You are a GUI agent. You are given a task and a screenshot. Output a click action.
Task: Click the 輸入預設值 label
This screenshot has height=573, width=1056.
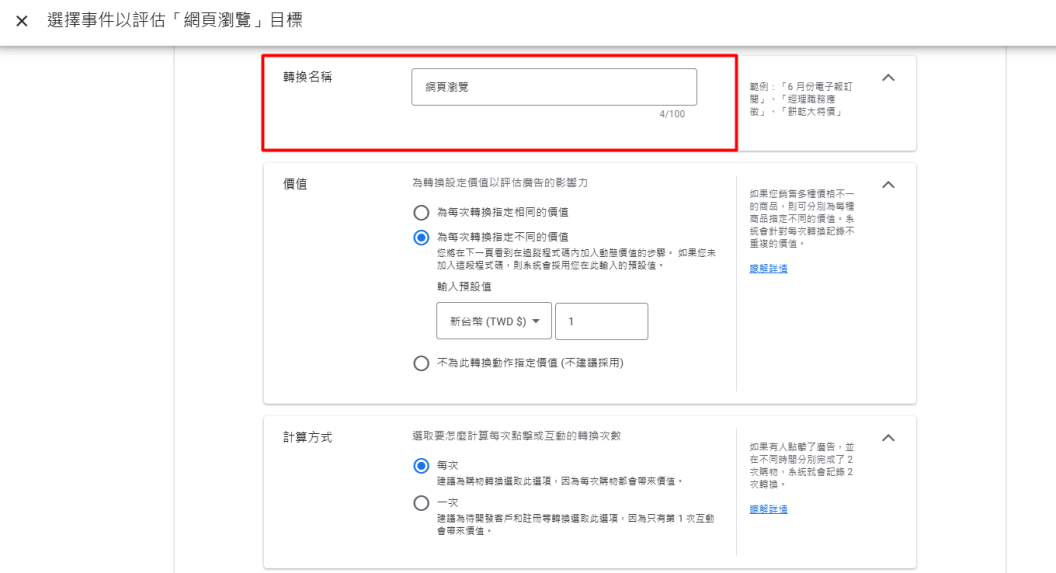[x=464, y=286]
